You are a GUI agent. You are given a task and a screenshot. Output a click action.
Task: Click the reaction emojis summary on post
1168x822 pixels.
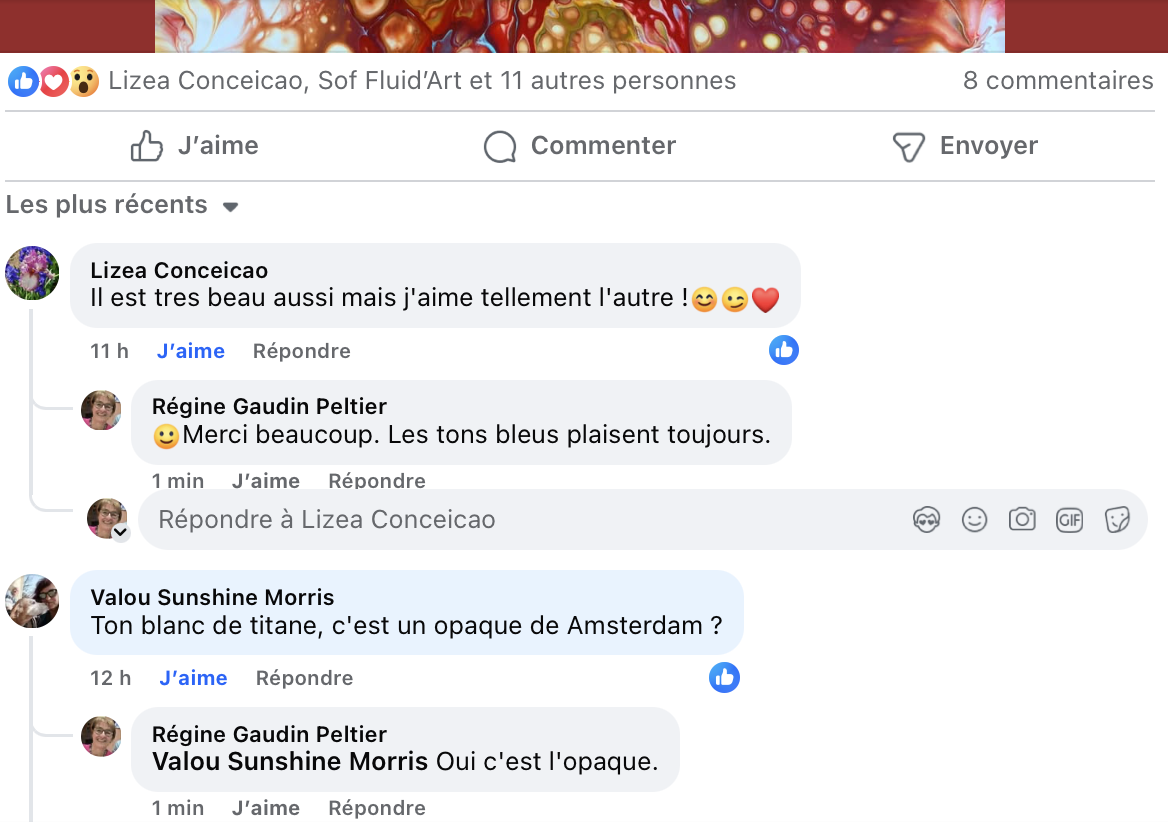54,81
